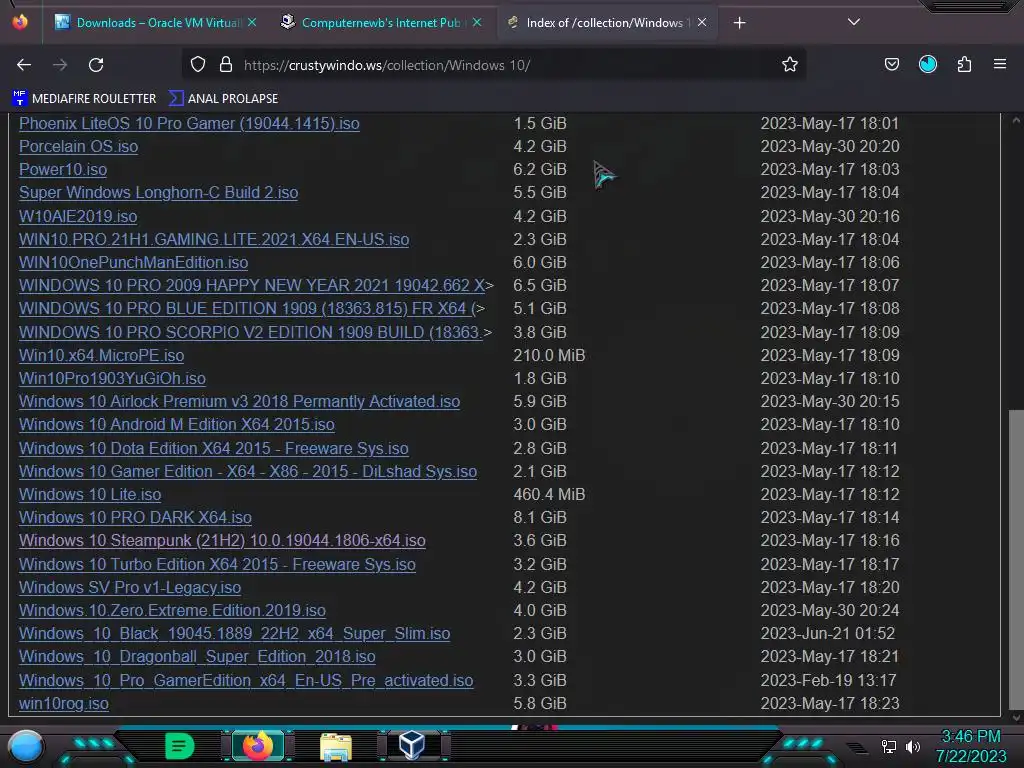The height and width of the screenshot is (768, 1024).
Task: Click the scrollbar up arrow
Action: point(1016,120)
